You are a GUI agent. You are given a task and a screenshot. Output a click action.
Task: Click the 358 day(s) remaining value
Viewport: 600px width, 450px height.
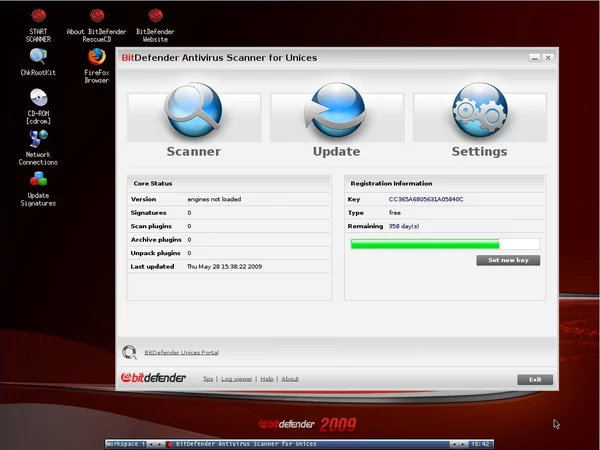click(x=404, y=226)
